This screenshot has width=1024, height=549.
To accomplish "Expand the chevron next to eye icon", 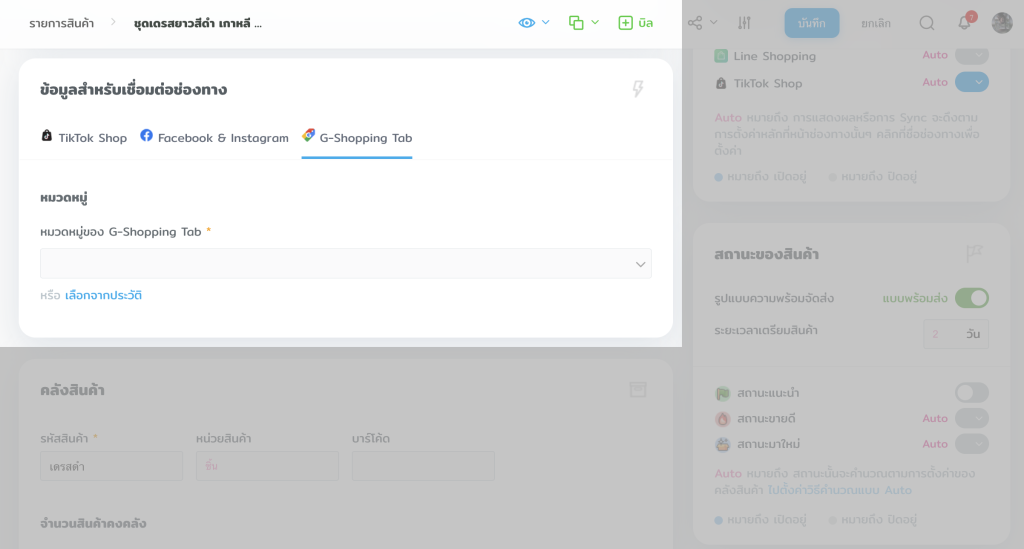I will click(x=546, y=22).
